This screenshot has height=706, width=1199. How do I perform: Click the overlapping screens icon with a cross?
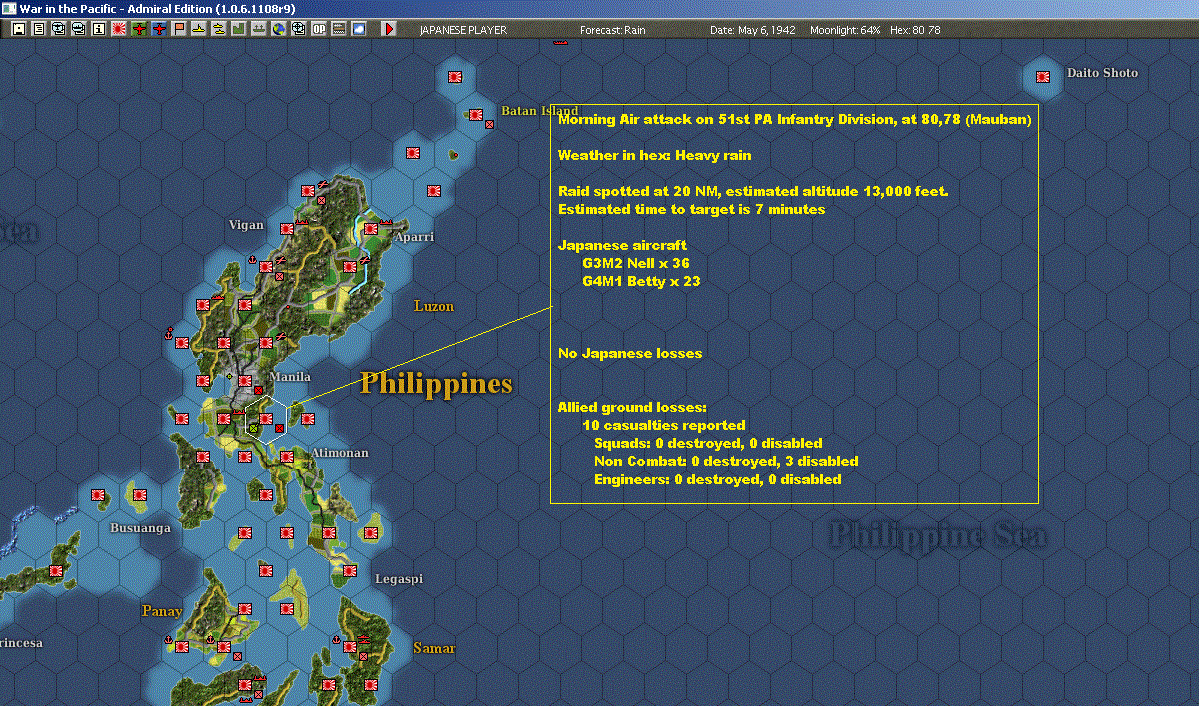pyautogui.click(x=58, y=29)
